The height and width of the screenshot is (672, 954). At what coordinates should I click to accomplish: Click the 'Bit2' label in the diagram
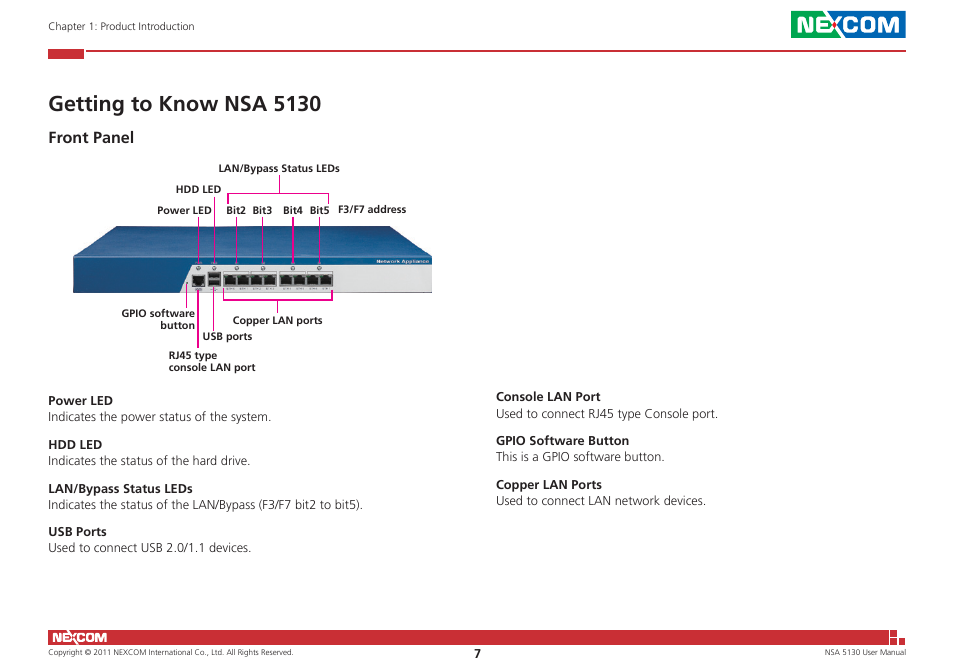pyautogui.click(x=236, y=210)
